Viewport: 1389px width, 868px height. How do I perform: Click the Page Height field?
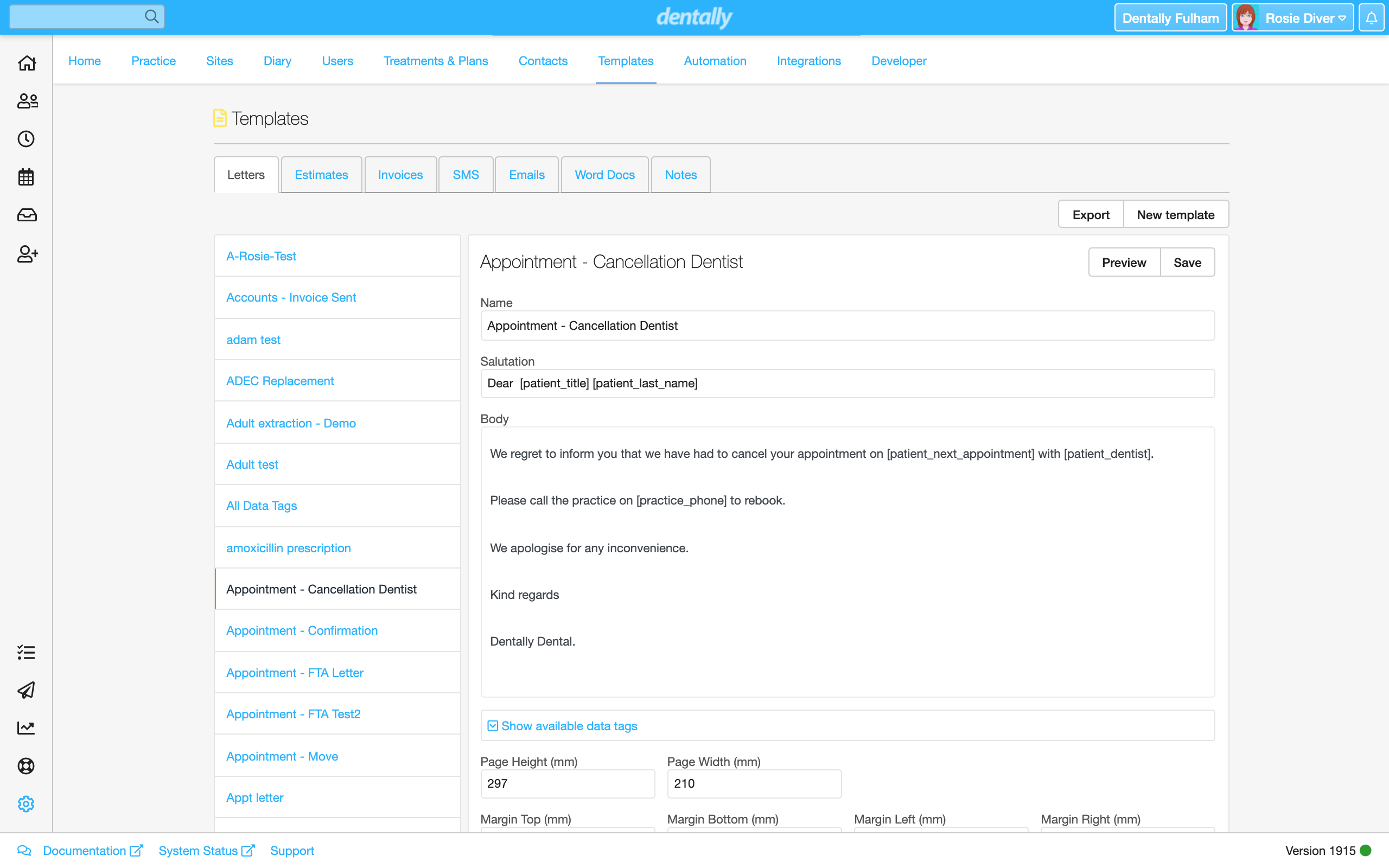click(567, 783)
